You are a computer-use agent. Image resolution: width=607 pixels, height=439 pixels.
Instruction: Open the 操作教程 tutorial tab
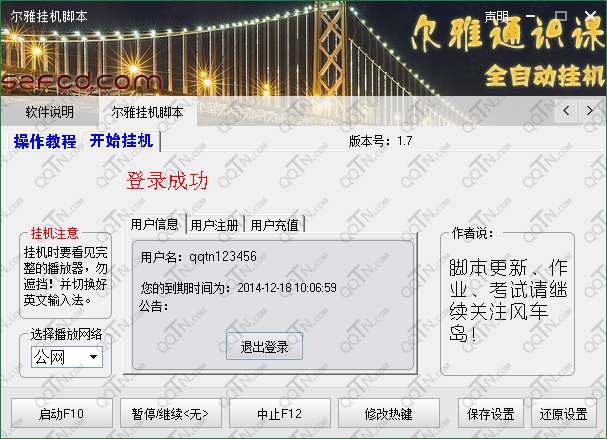(x=45, y=141)
